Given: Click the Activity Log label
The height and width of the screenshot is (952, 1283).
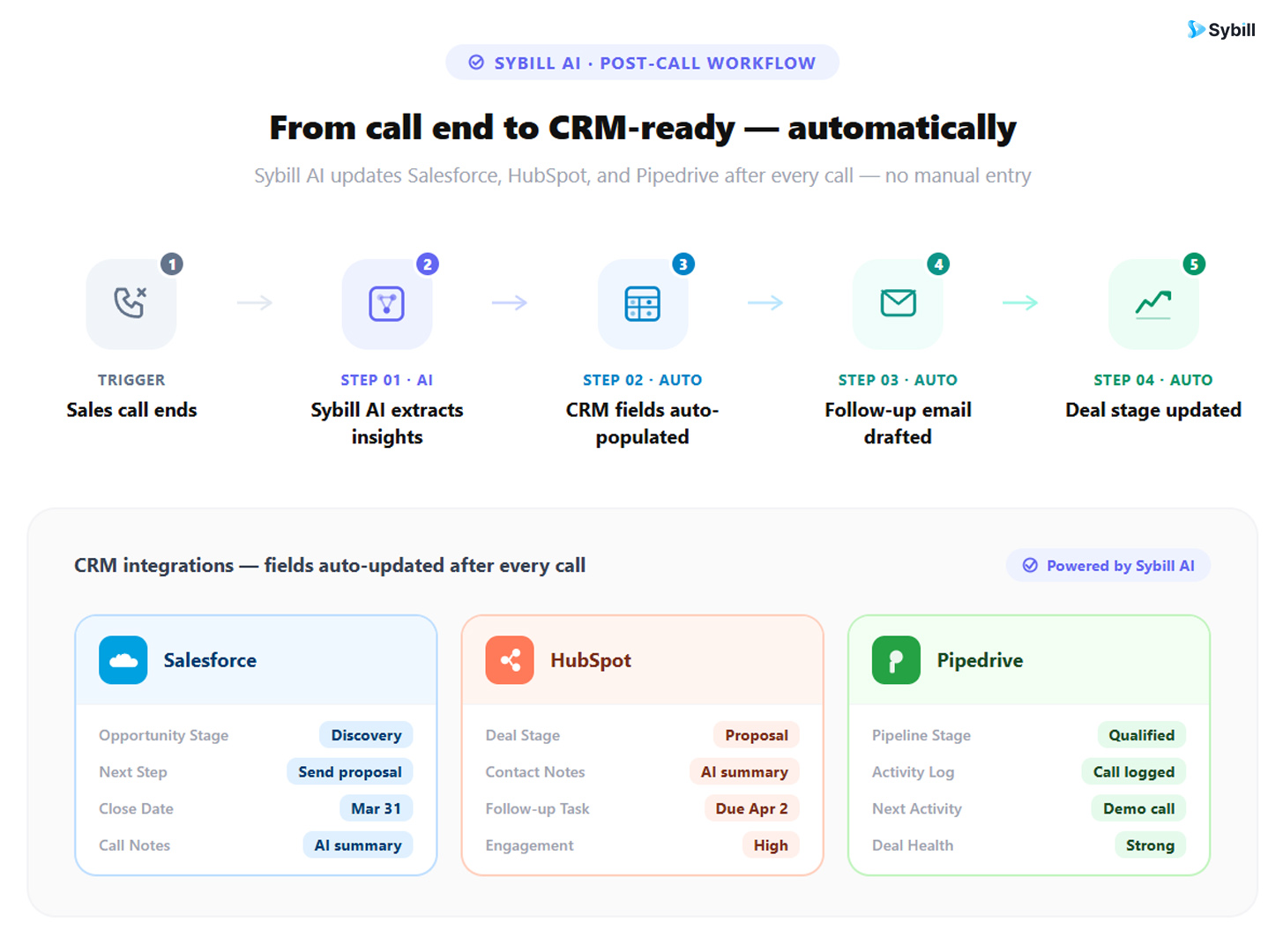Looking at the screenshot, I should tap(913, 772).
